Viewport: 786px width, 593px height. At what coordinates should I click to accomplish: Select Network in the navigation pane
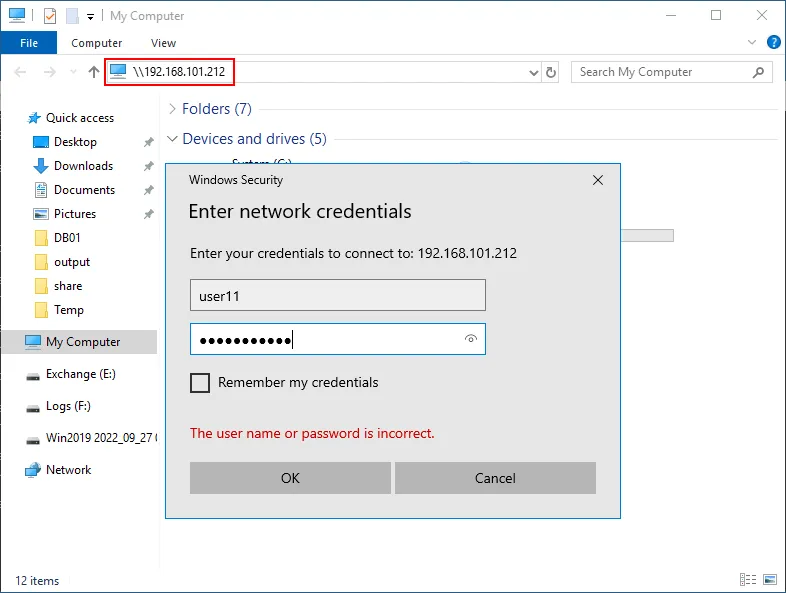(68, 470)
